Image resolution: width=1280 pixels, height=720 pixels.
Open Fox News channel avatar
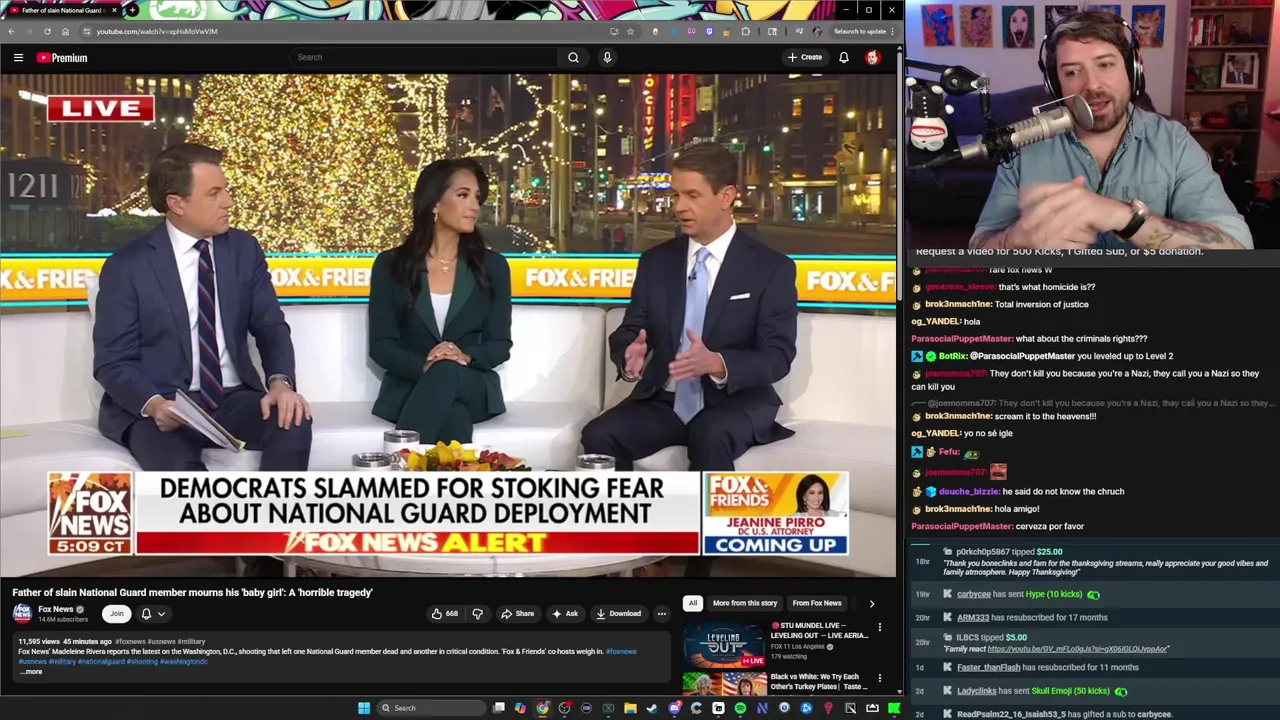click(x=22, y=614)
